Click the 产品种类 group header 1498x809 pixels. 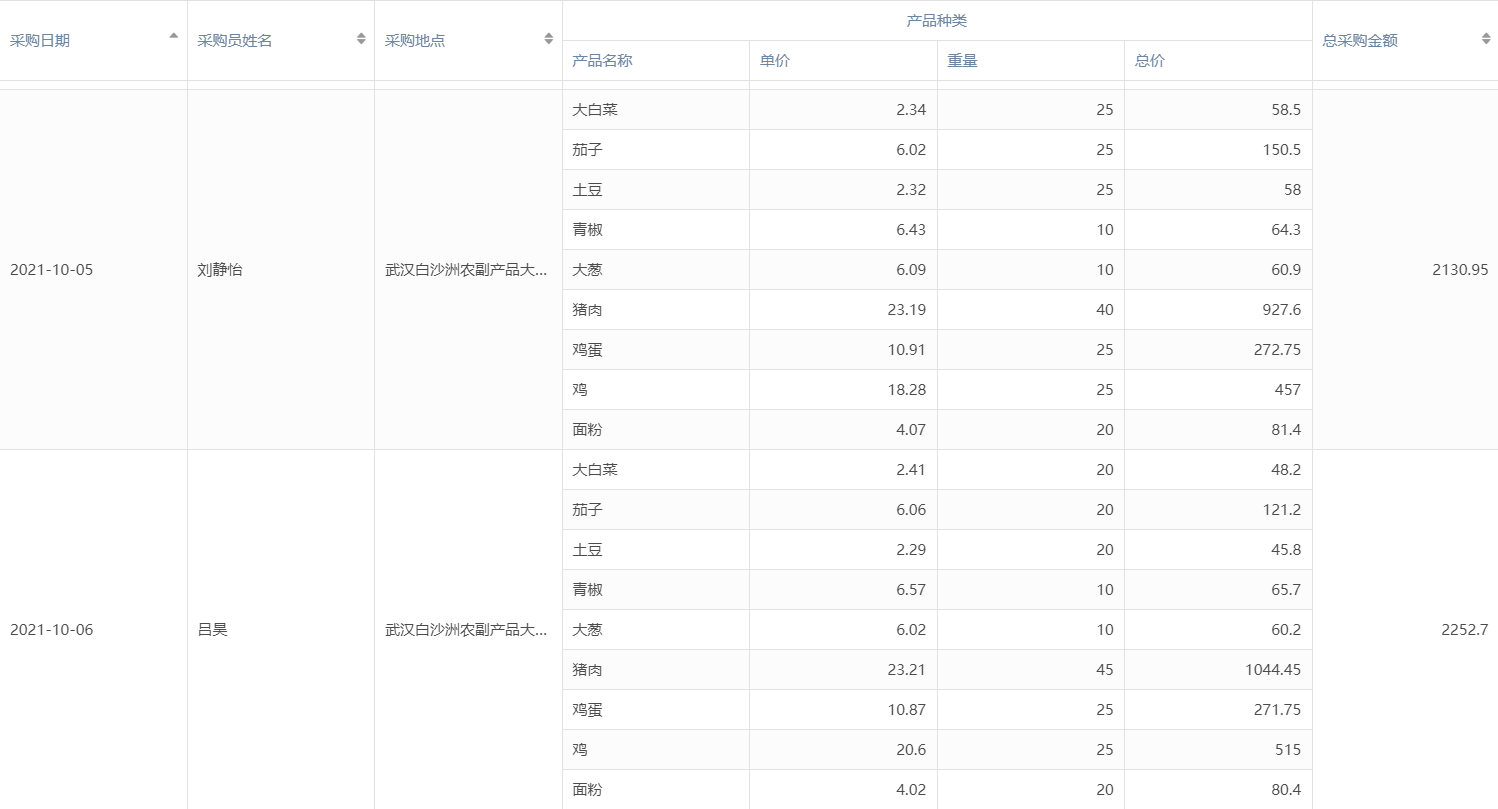point(936,21)
